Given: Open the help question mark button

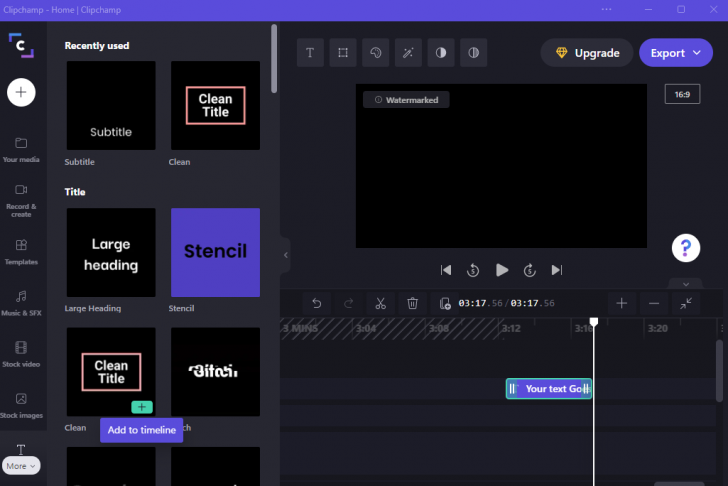Looking at the screenshot, I should 686,248.
